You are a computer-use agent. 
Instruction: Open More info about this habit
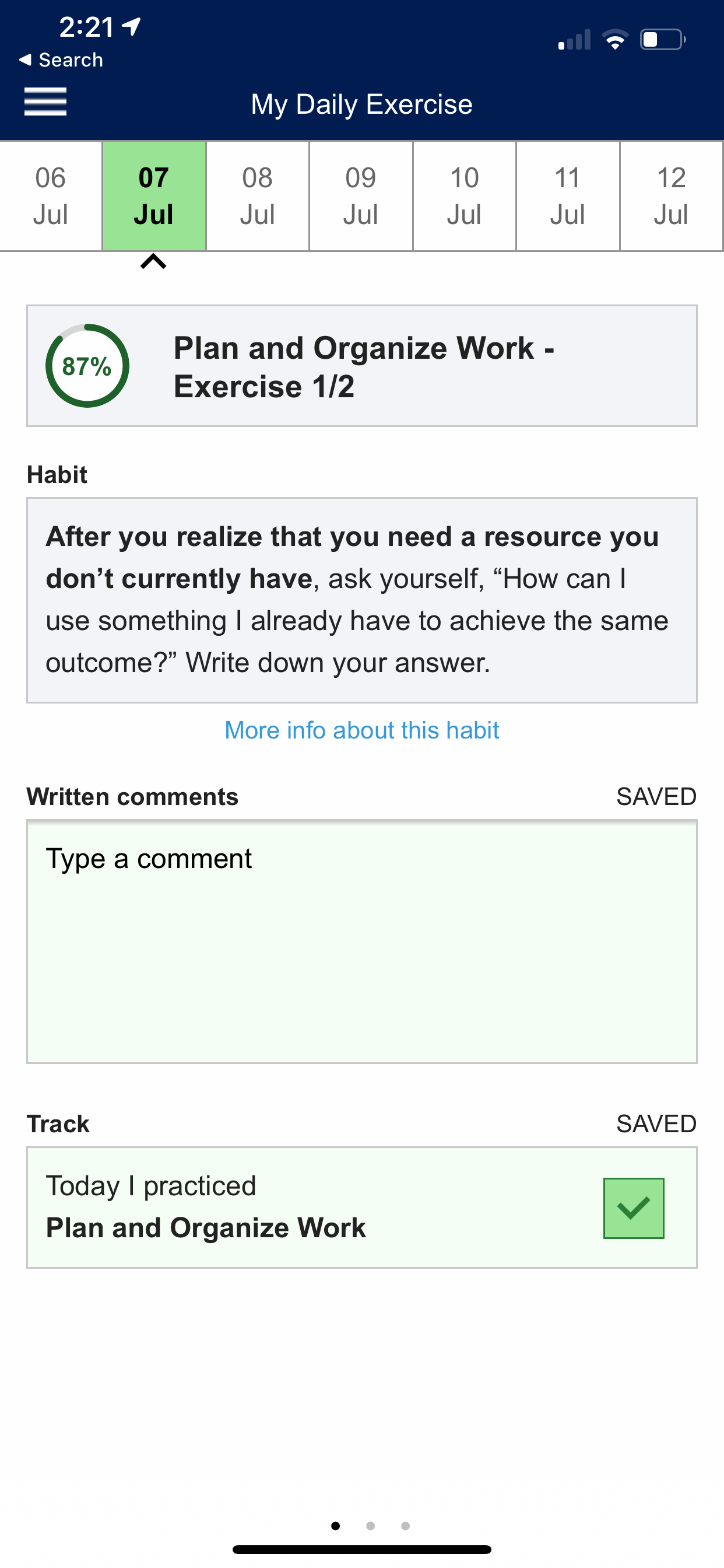click(362, 730)
